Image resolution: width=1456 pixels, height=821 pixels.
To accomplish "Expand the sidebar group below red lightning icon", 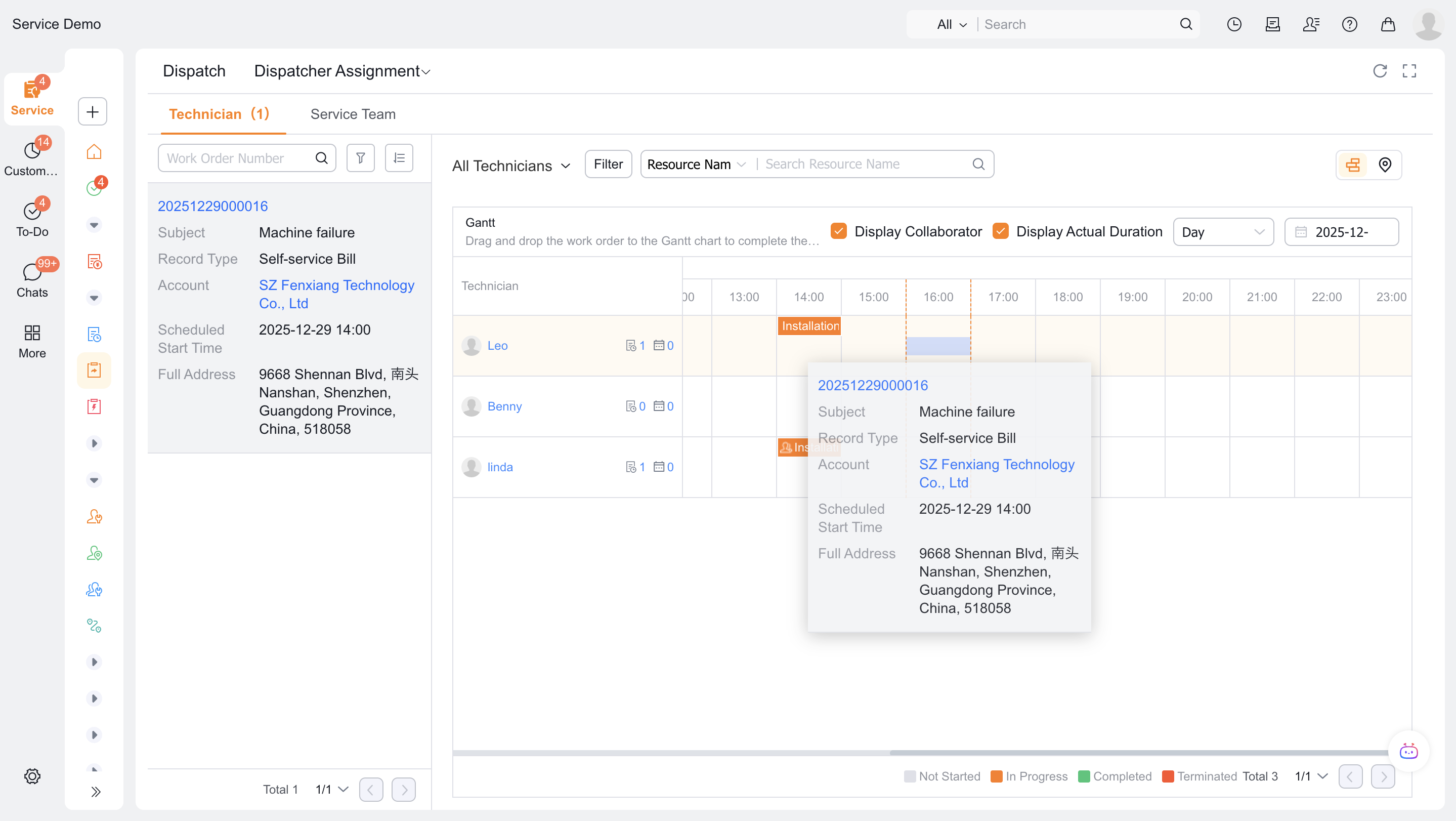I will coord(94,443).
